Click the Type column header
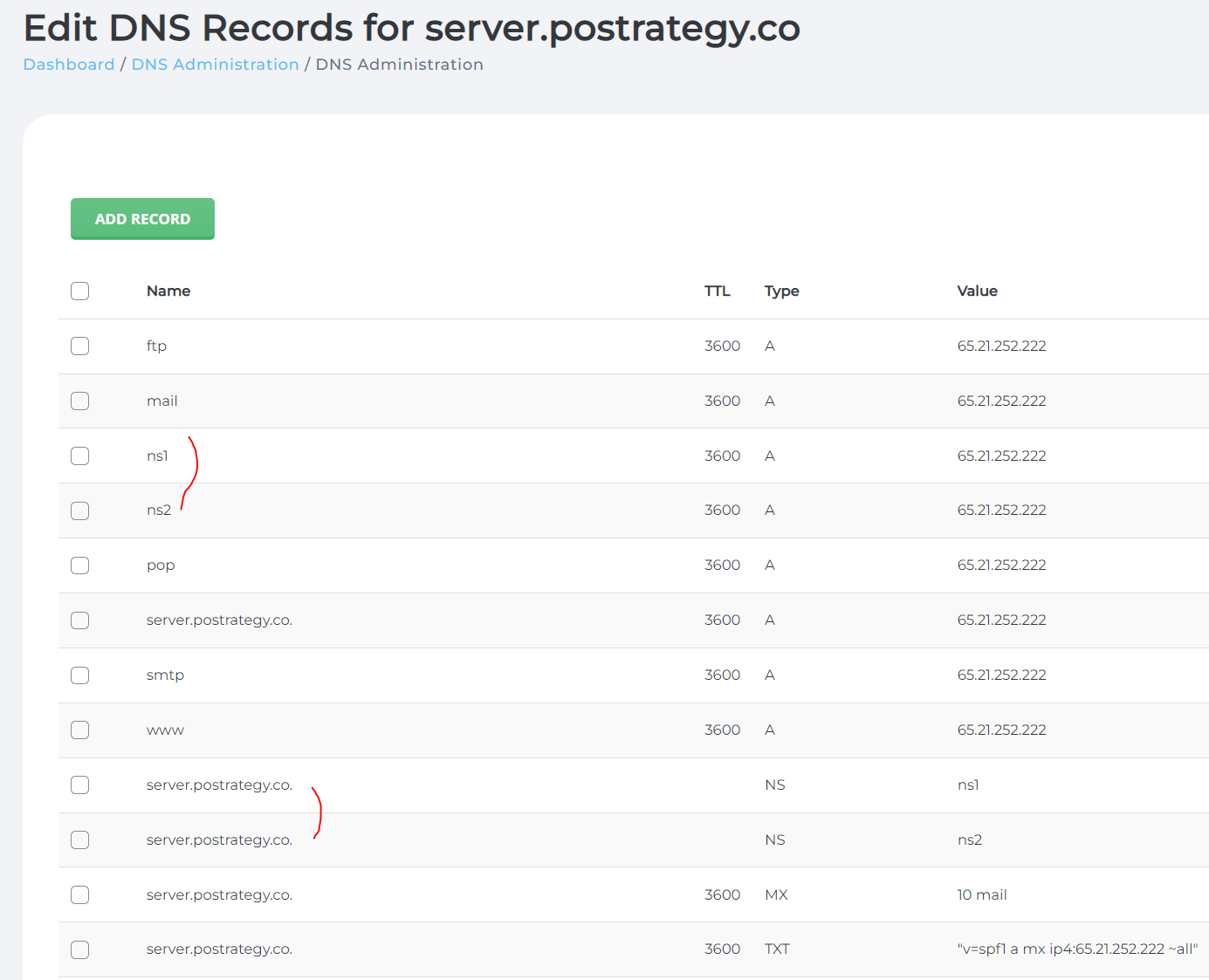Screen dimensions: 1209x980 pos(782,291)
